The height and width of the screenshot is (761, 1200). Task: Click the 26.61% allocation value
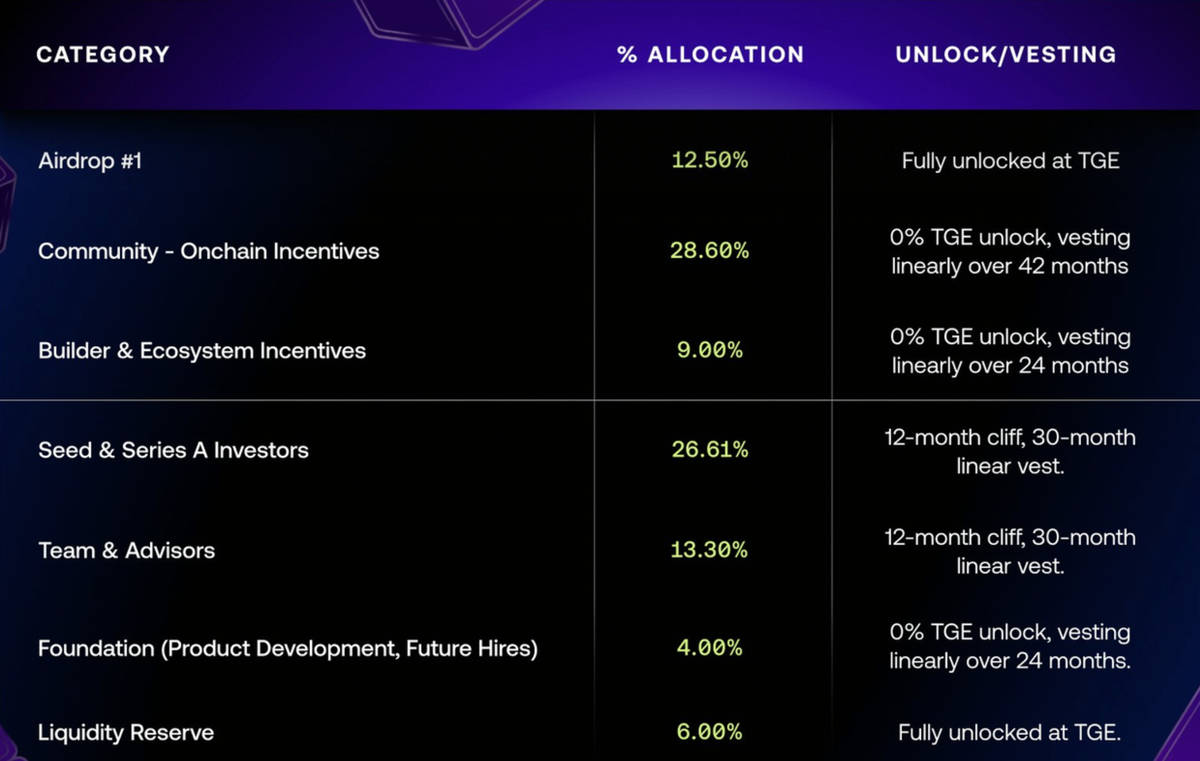point(710,450)
